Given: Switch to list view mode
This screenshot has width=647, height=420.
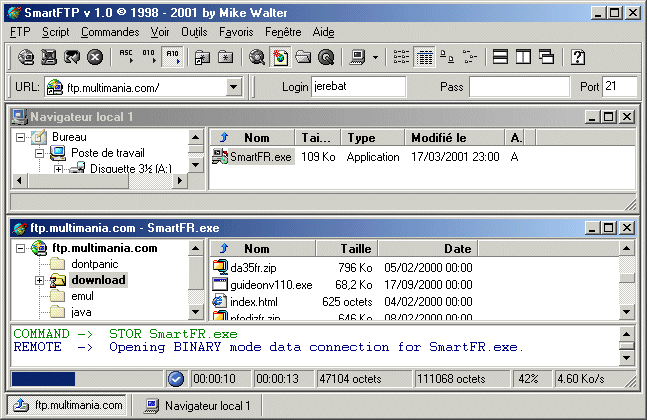Looking at the screenshot, I should [x=401, y=57].
